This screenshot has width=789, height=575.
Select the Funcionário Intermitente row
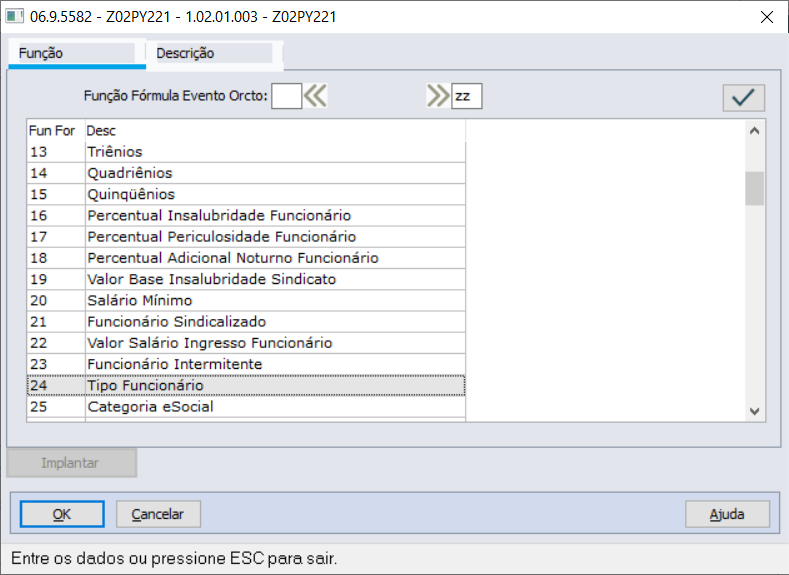[246, 364]
